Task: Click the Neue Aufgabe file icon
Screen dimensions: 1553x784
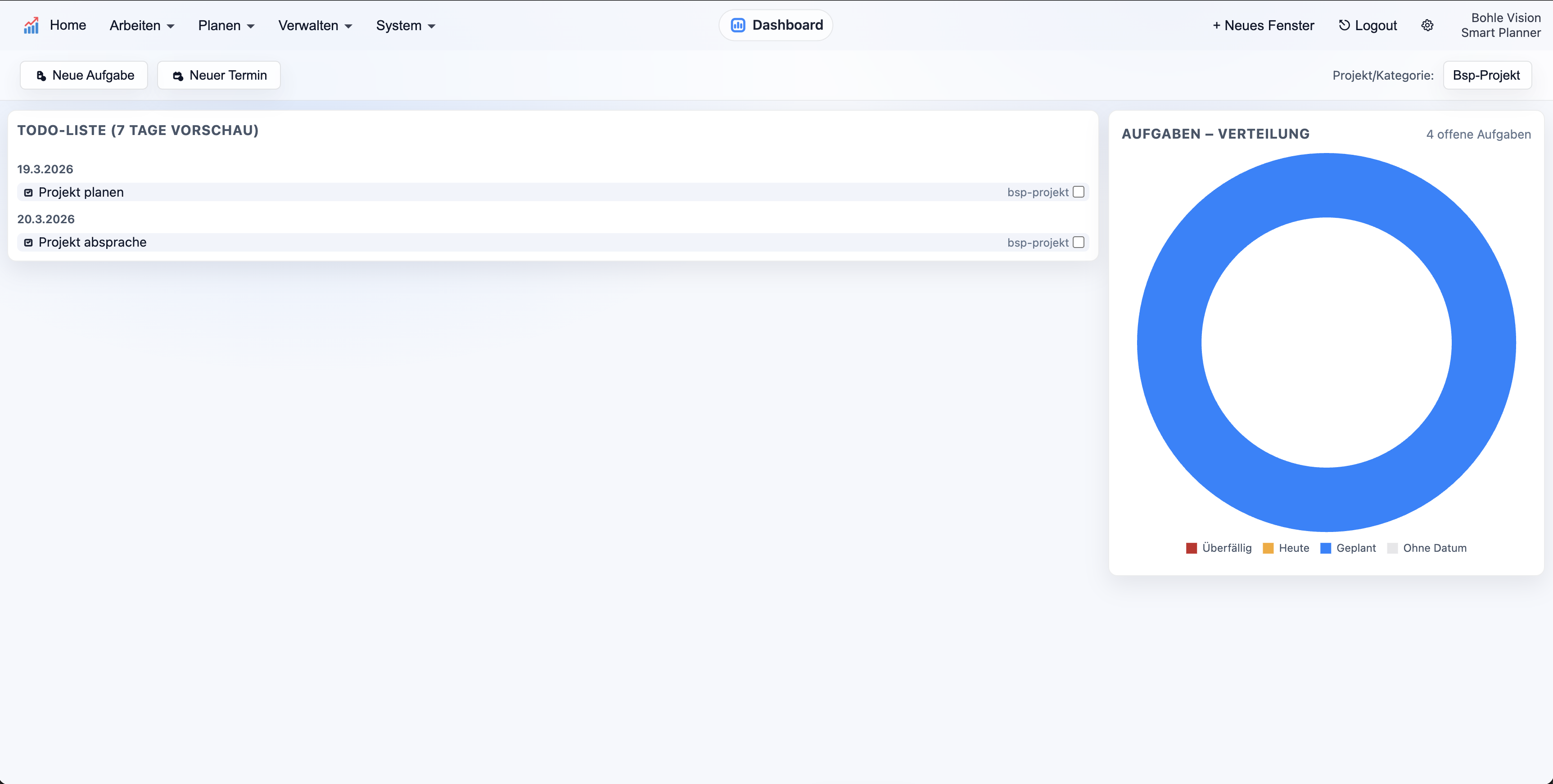Action: coord(41,76)
